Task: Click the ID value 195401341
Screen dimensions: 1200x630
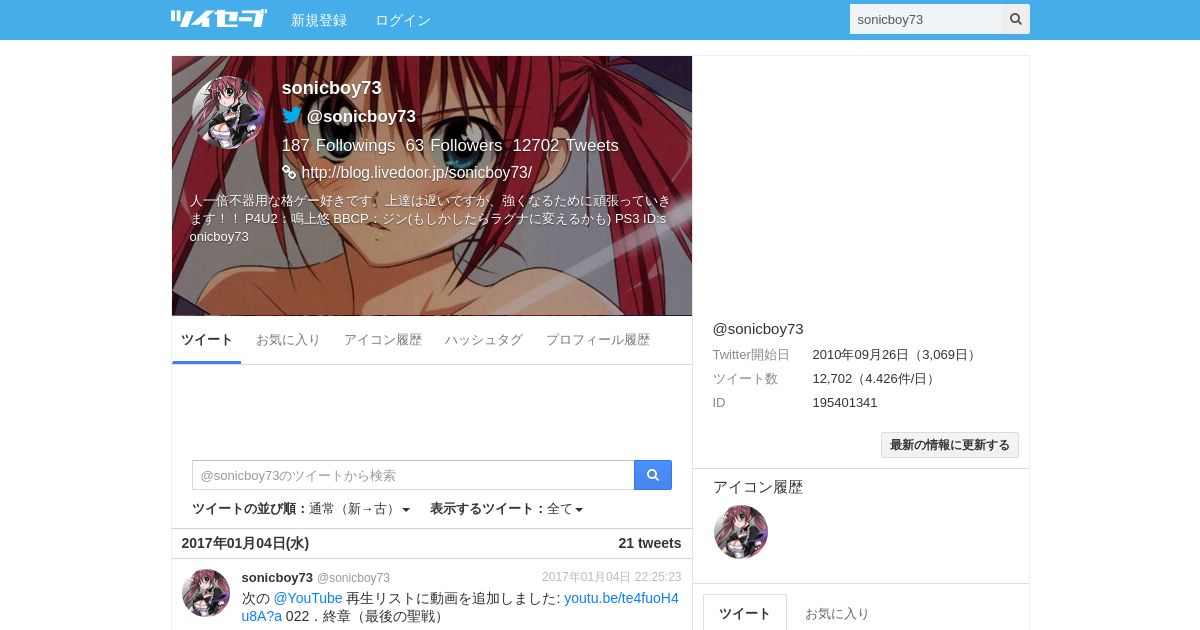Action: pos(845,403)
